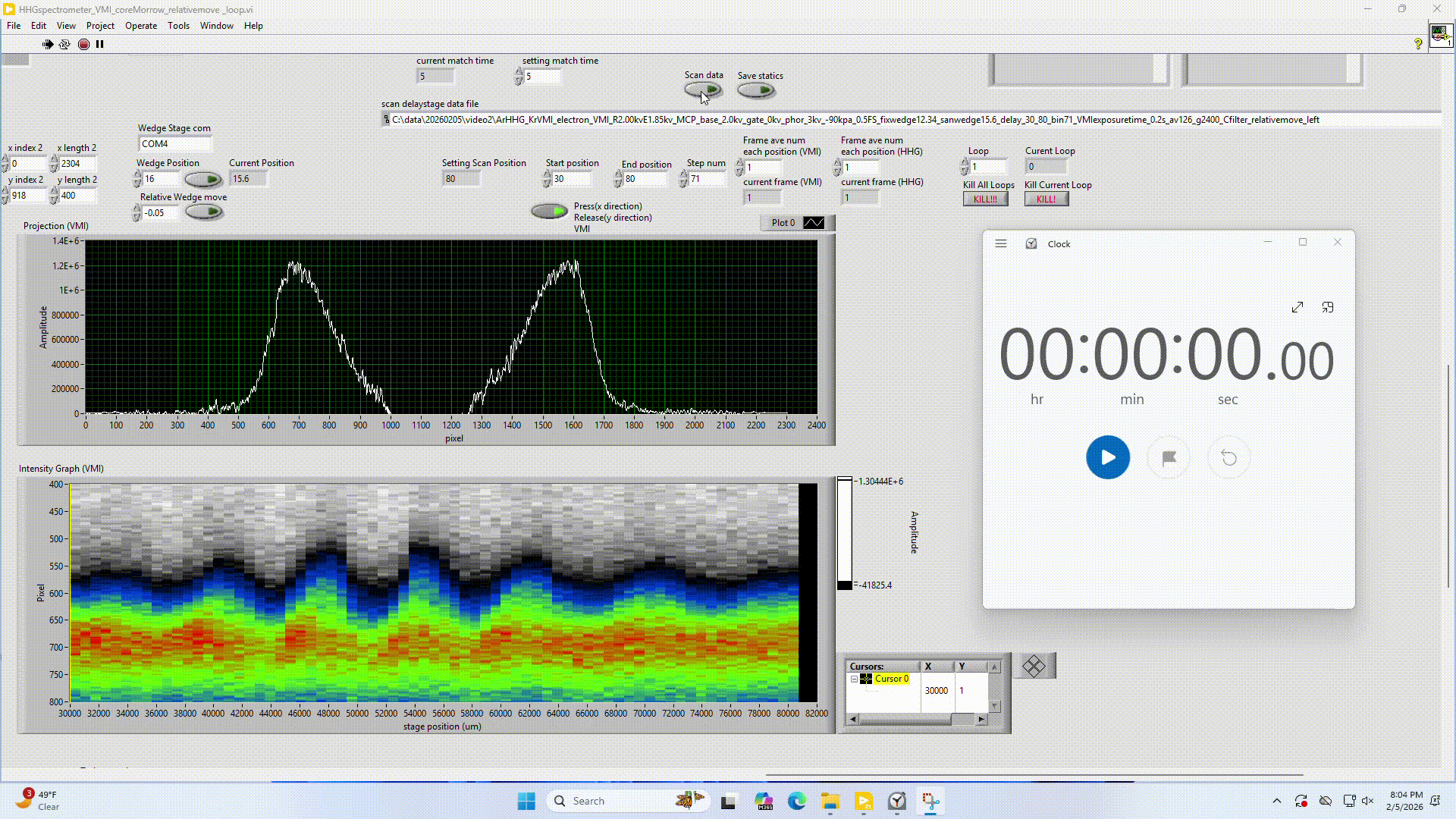
Task: Reset the stopwatch
Action: click(x=1228, y=457)
